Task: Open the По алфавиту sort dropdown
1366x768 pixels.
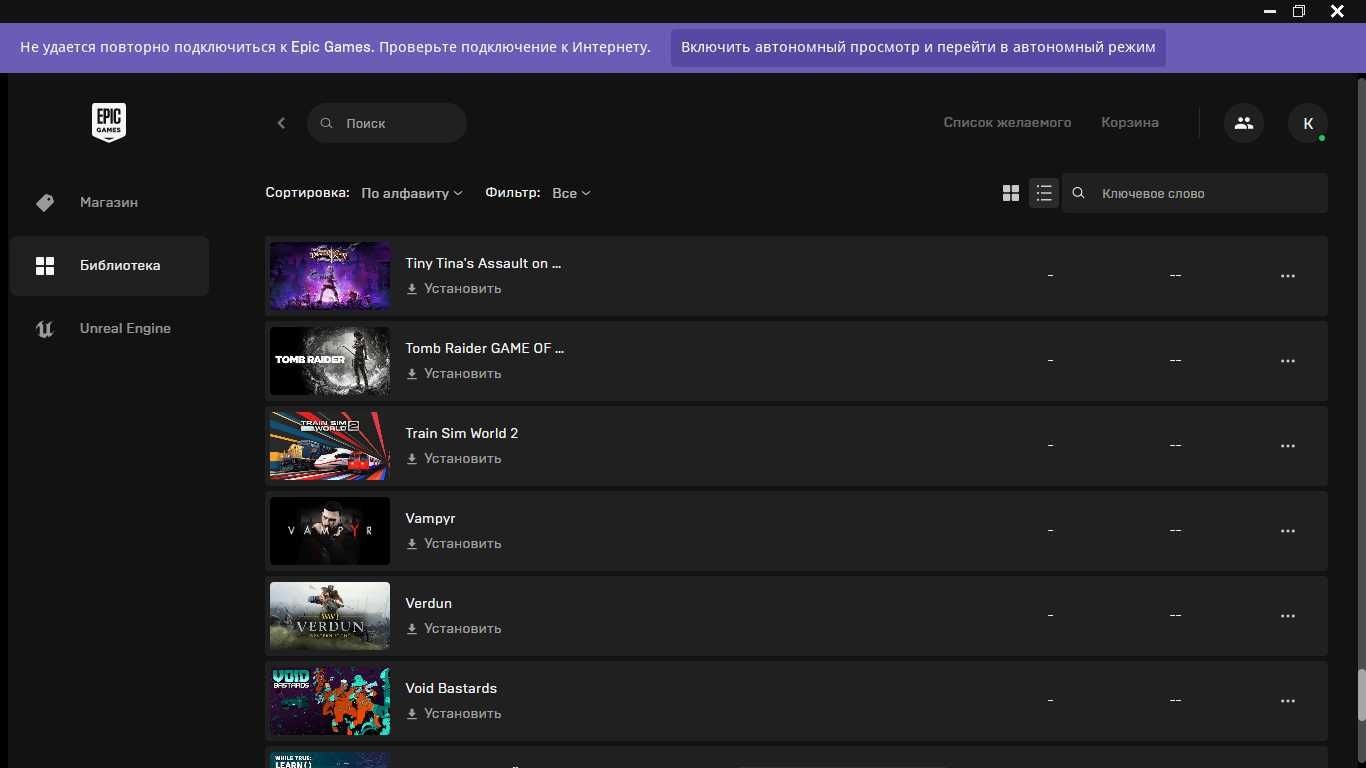Action: pyautogui.click(x=412, y=193)
